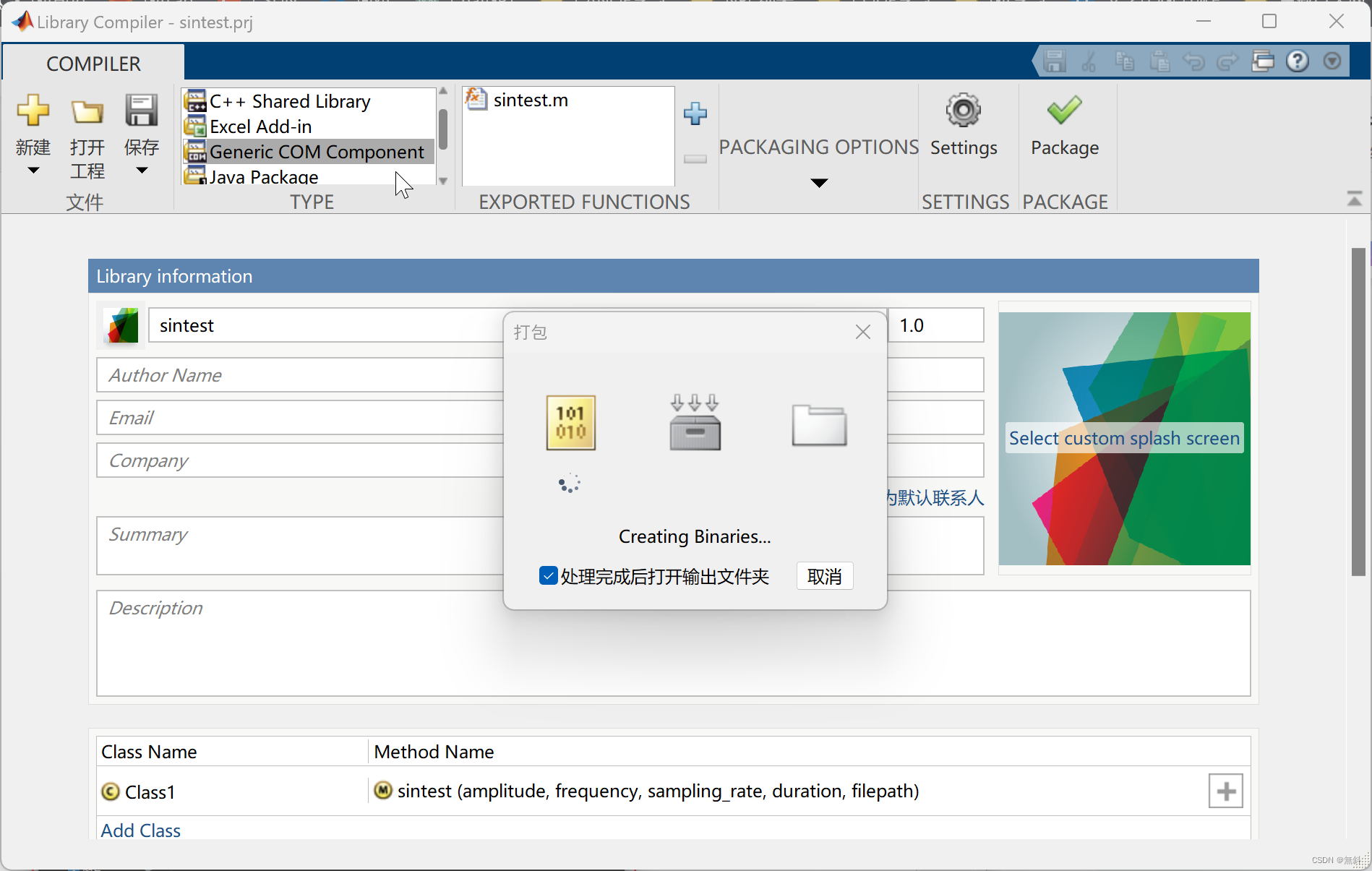Viewport: 1372px width, 871px height.
Task: Add an exported function with plus icon
Action: coord(695,113)
